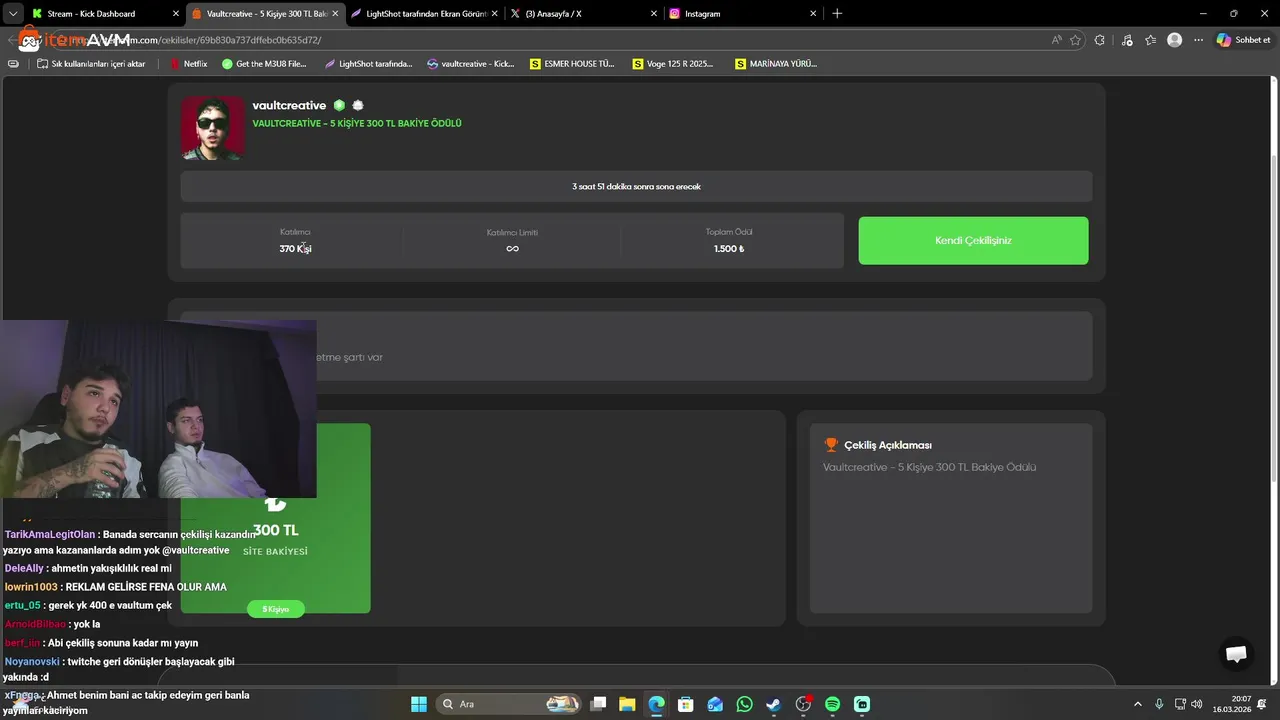Click the 370 Kişi participant count
Screen dimensions: 1280x720
pyautogui.click(x=295, y=249)
